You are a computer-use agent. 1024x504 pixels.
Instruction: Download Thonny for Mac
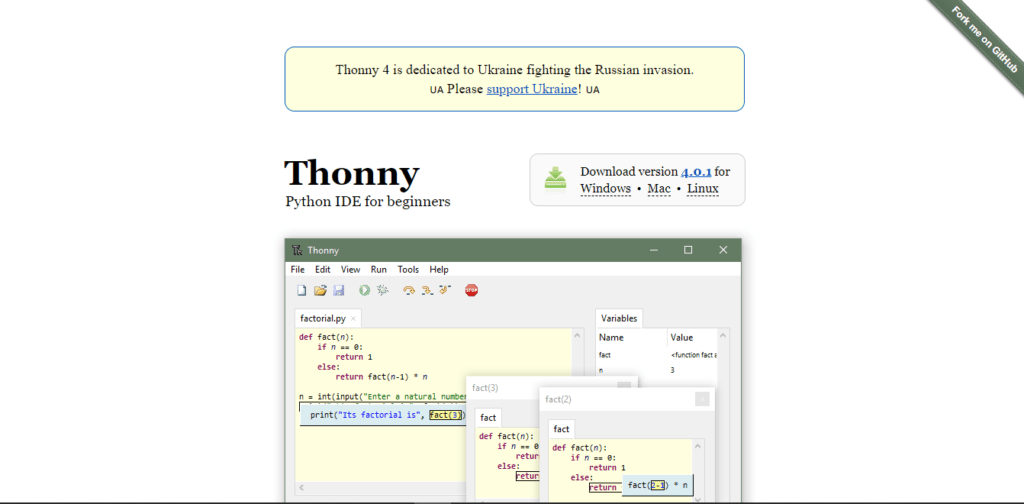(x=659, y=189)
